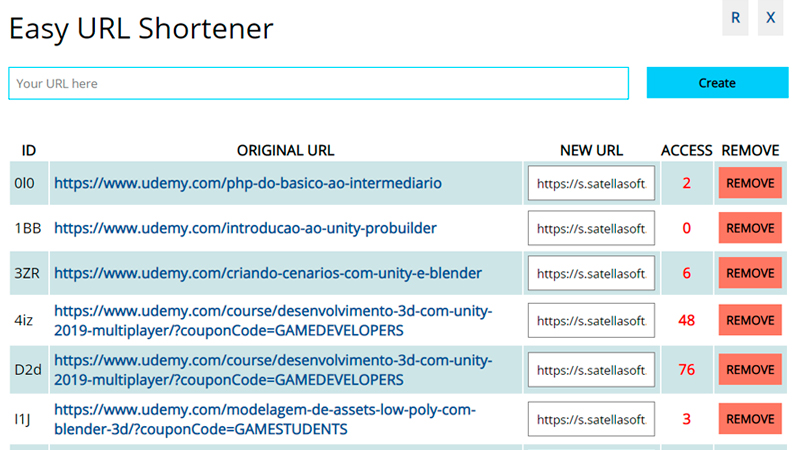Click the Easy URL Shortener title
This screenshot has height=450, width=800.
(141, 29)
